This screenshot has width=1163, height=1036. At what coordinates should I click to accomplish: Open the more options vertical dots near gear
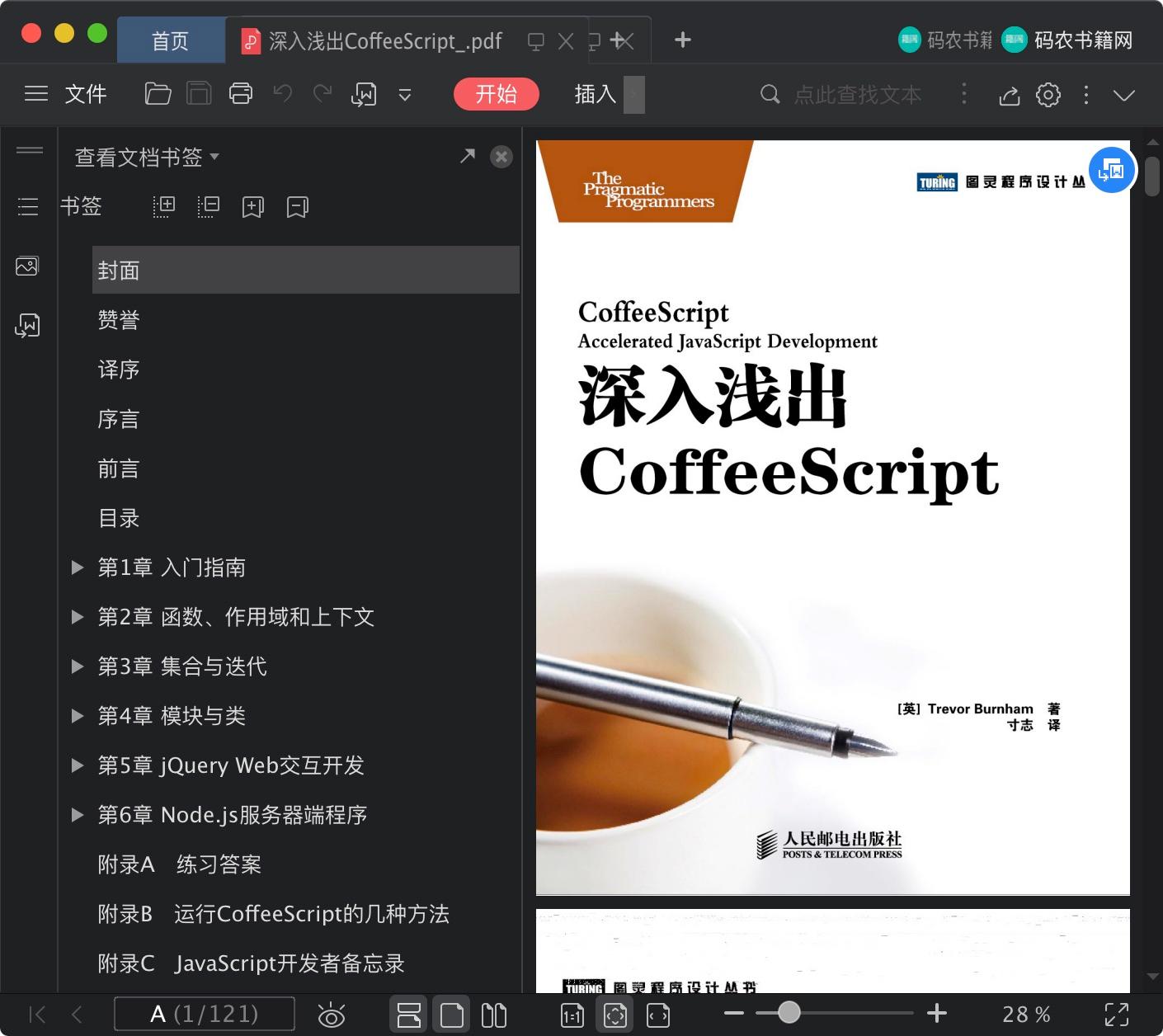click(1086, 95)
